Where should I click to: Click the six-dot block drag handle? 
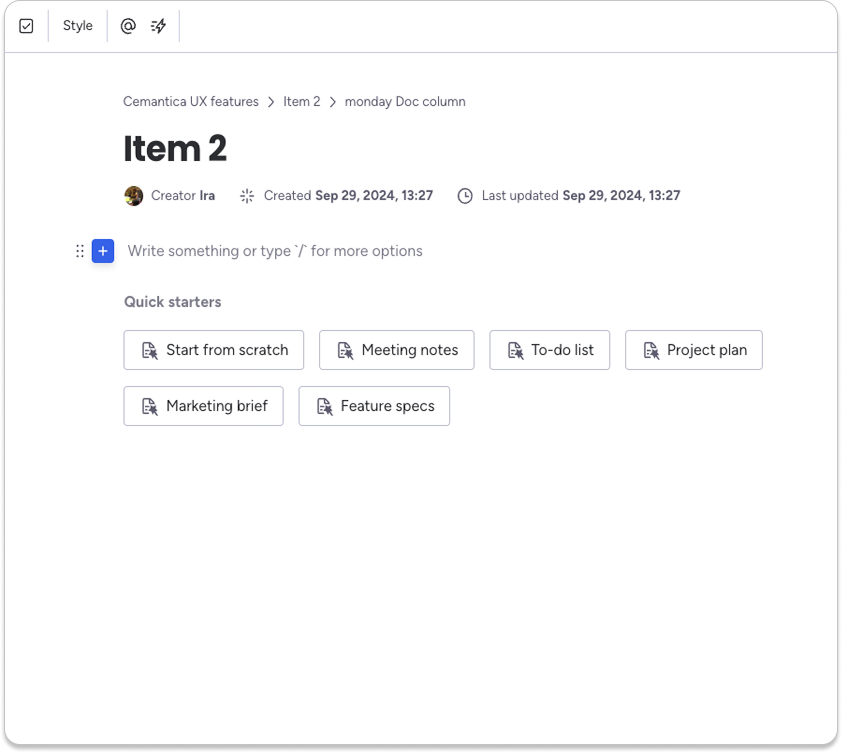click(x=79, y=251)
